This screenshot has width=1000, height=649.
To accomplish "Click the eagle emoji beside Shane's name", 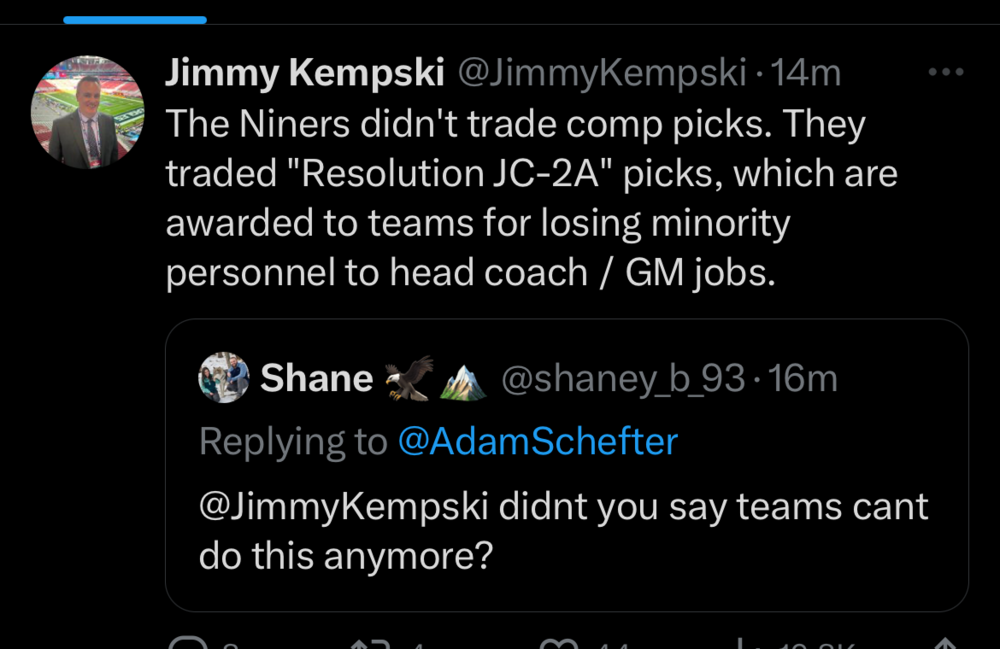I will (410, 378).
